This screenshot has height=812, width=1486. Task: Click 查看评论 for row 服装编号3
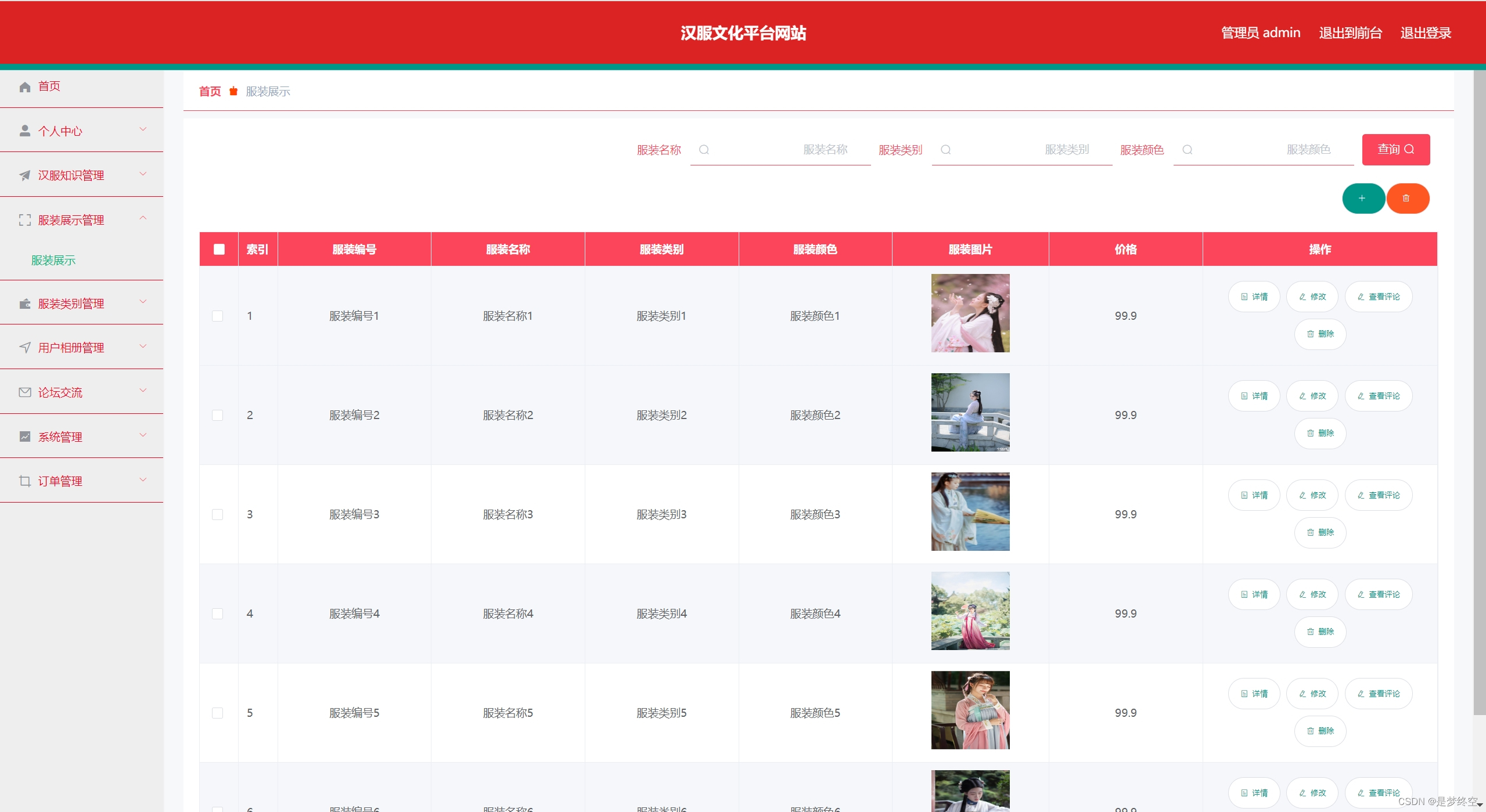click(x=1378, y=495)
